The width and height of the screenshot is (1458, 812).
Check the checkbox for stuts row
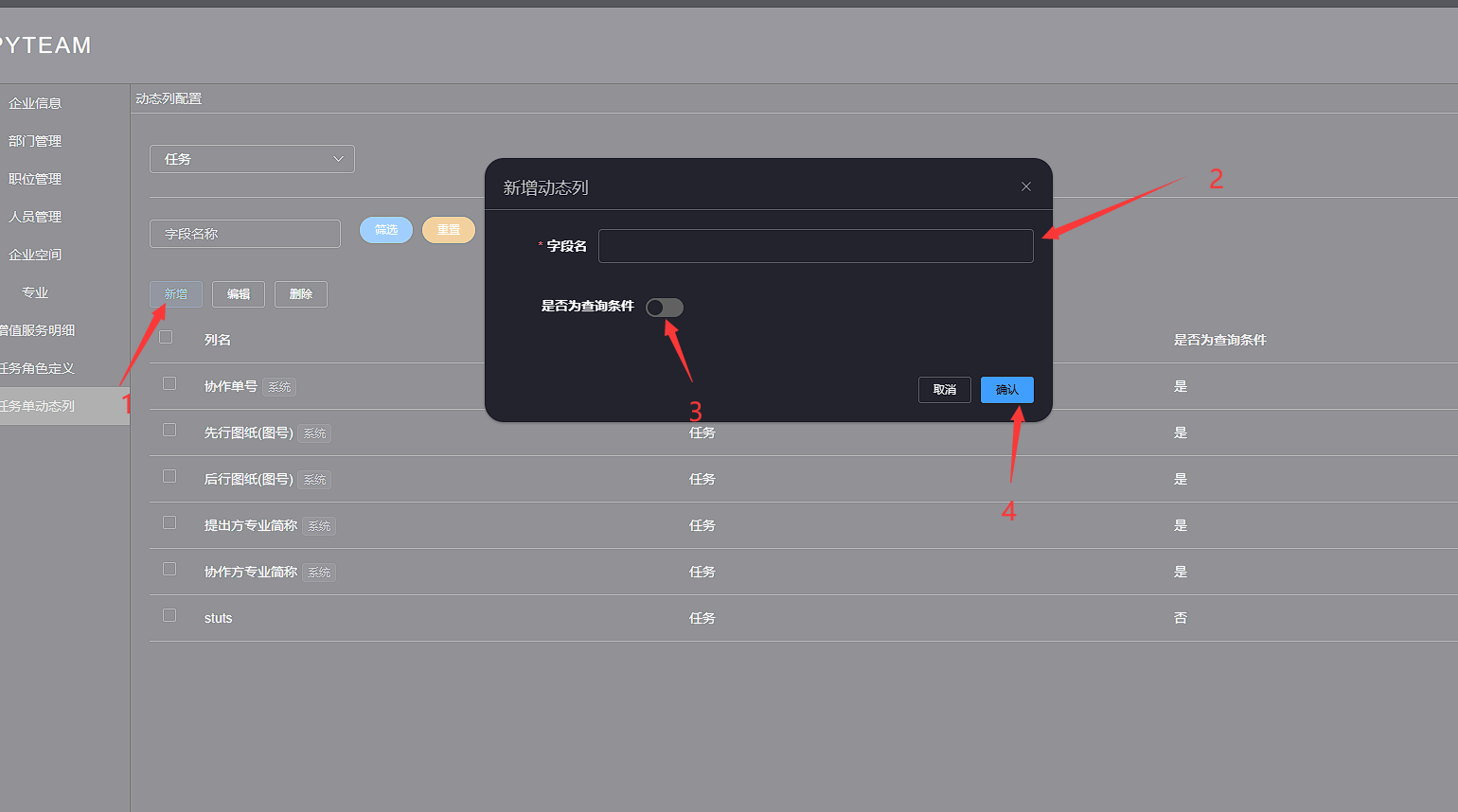tap(169, 615)
